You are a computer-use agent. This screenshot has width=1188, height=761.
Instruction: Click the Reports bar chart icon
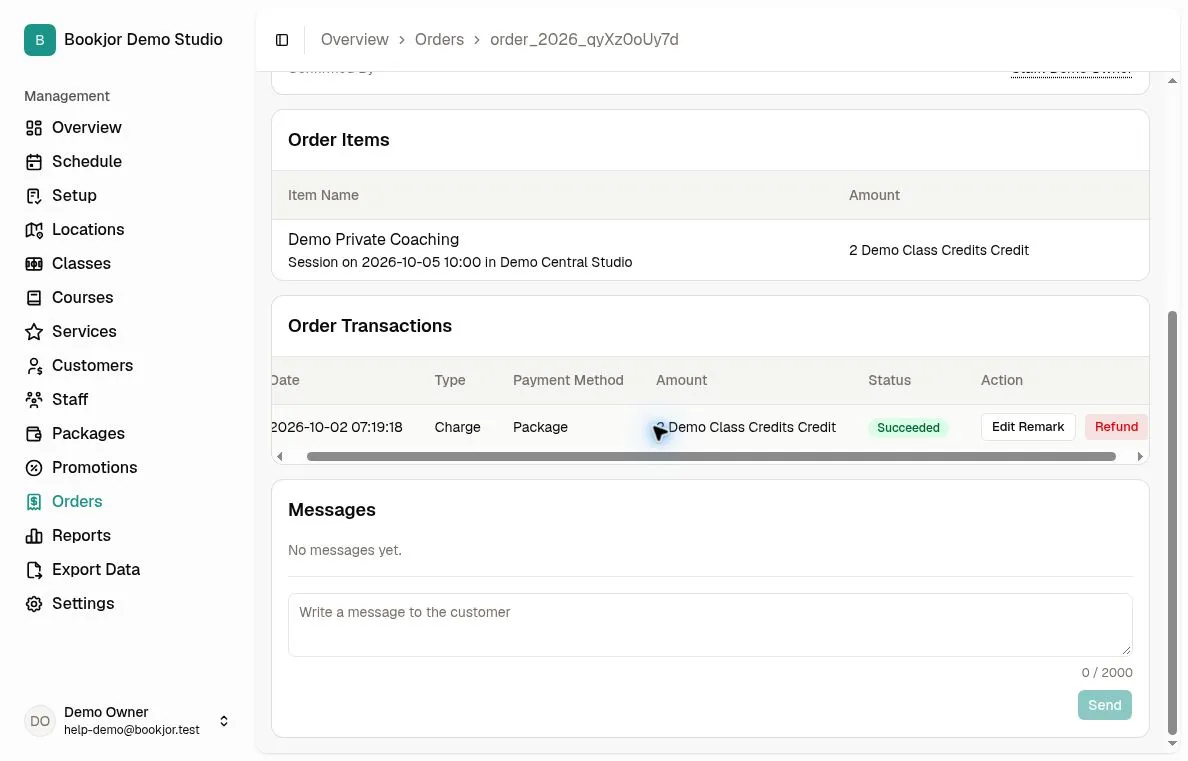click(33, 536)
